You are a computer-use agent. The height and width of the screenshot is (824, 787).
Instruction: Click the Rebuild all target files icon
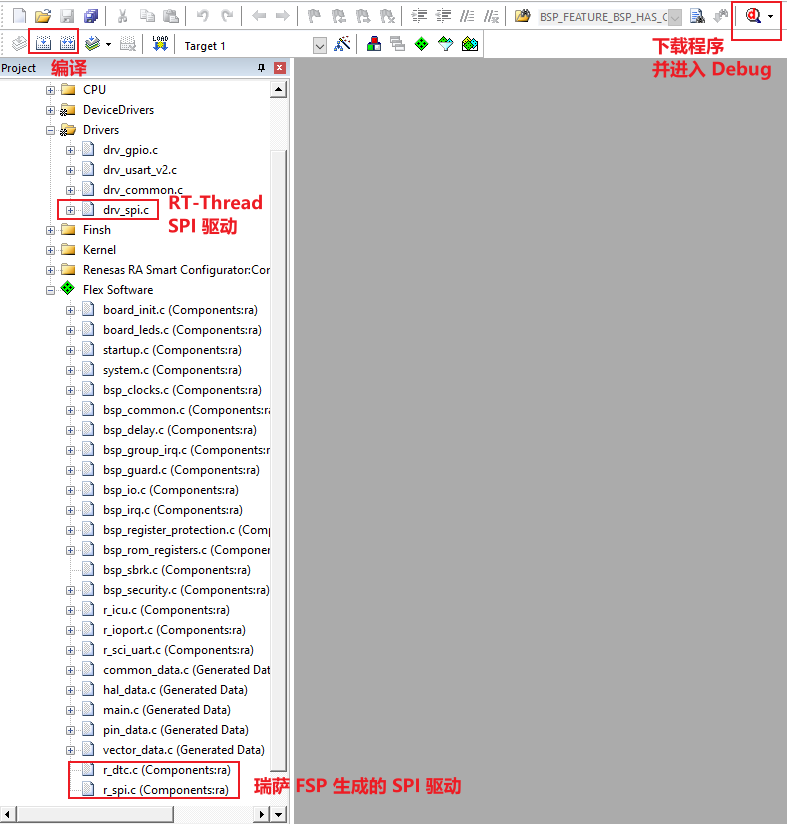coord(67,44)
